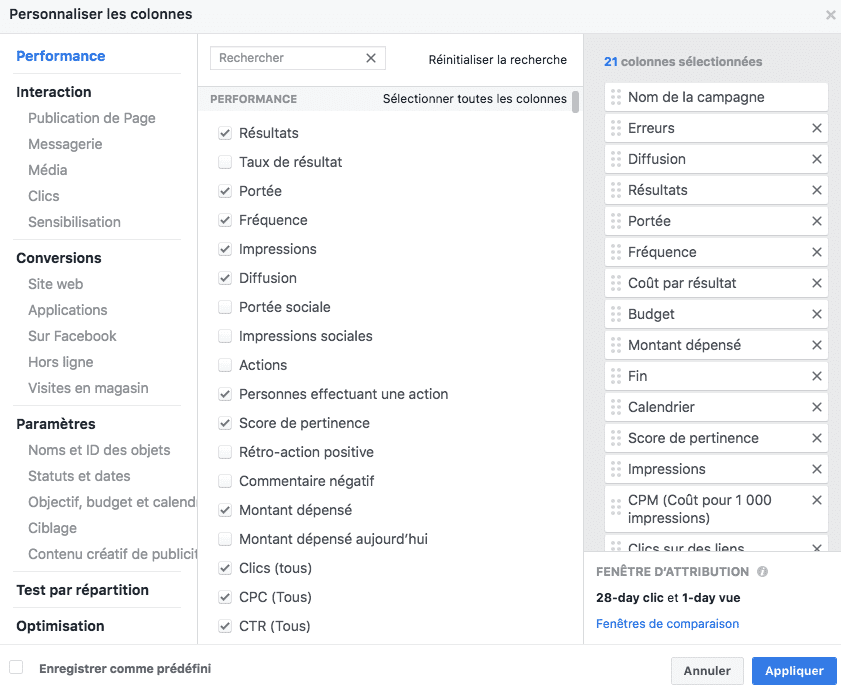Open the Fenêtres de comparaison link
The height and width of the screenshot is (691, 841).
pos(667,623)
